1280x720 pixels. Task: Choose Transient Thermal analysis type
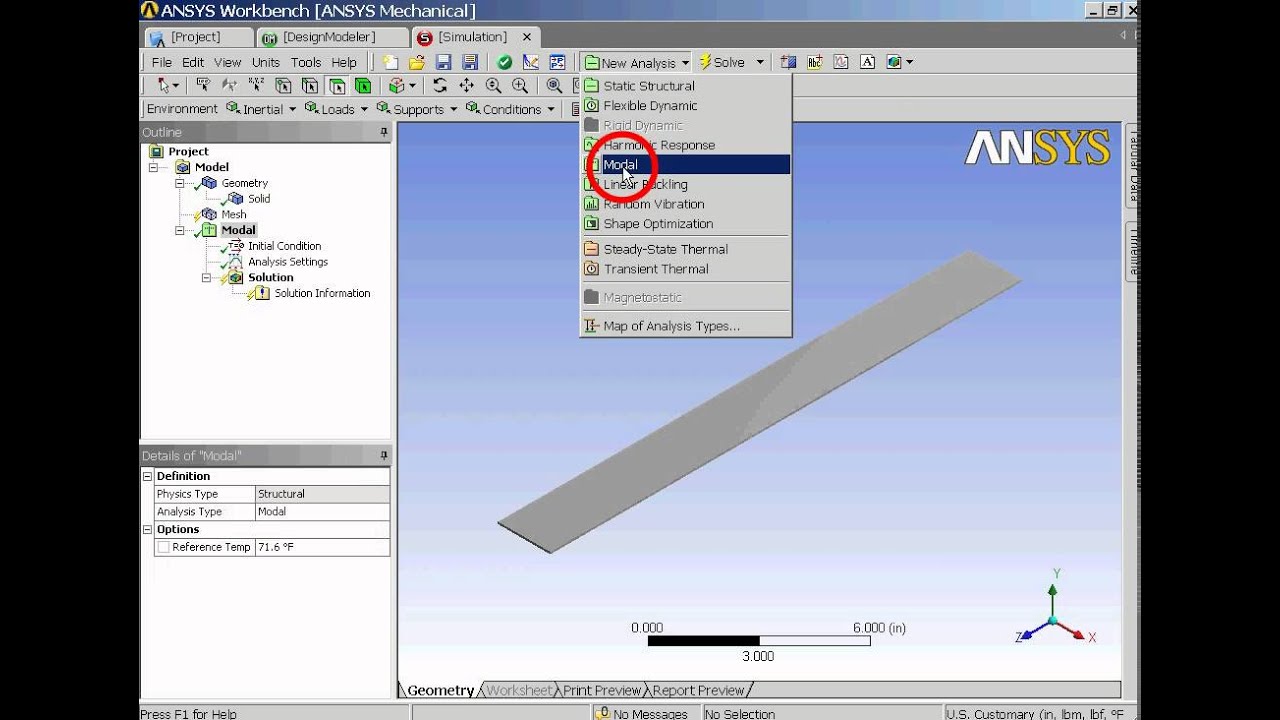click(x=686, y=269)
